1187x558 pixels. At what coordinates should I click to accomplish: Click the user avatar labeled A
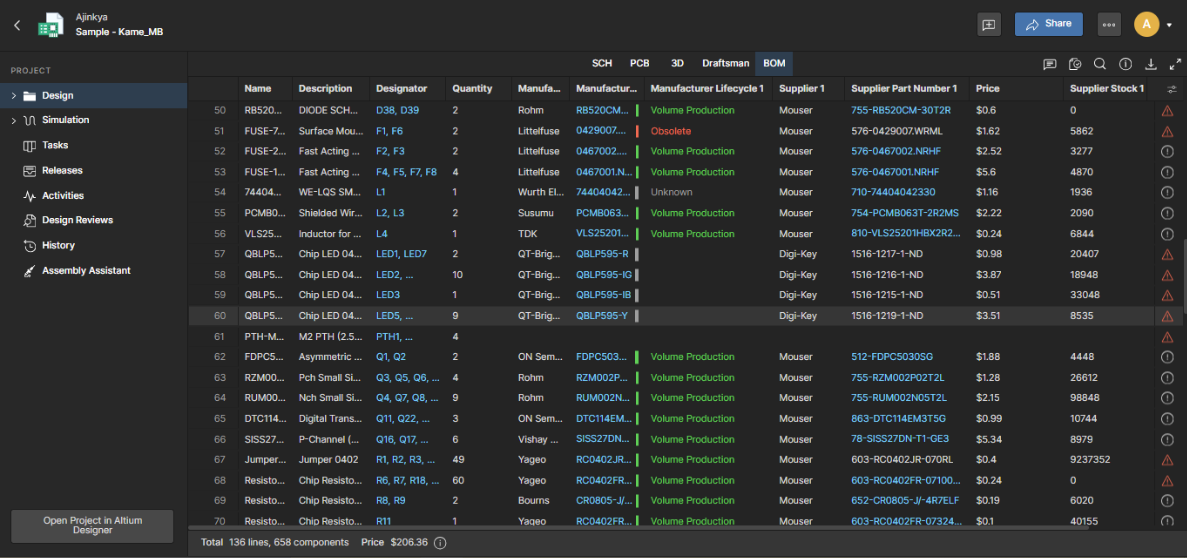1146,24
